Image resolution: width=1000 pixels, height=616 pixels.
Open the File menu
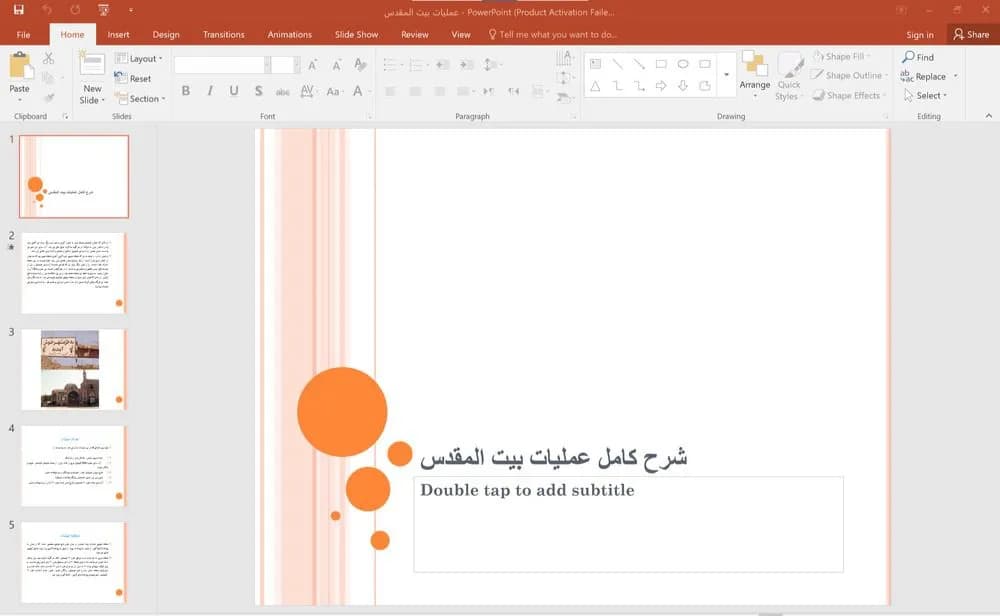pyautogui.click(x=24, y=34)
